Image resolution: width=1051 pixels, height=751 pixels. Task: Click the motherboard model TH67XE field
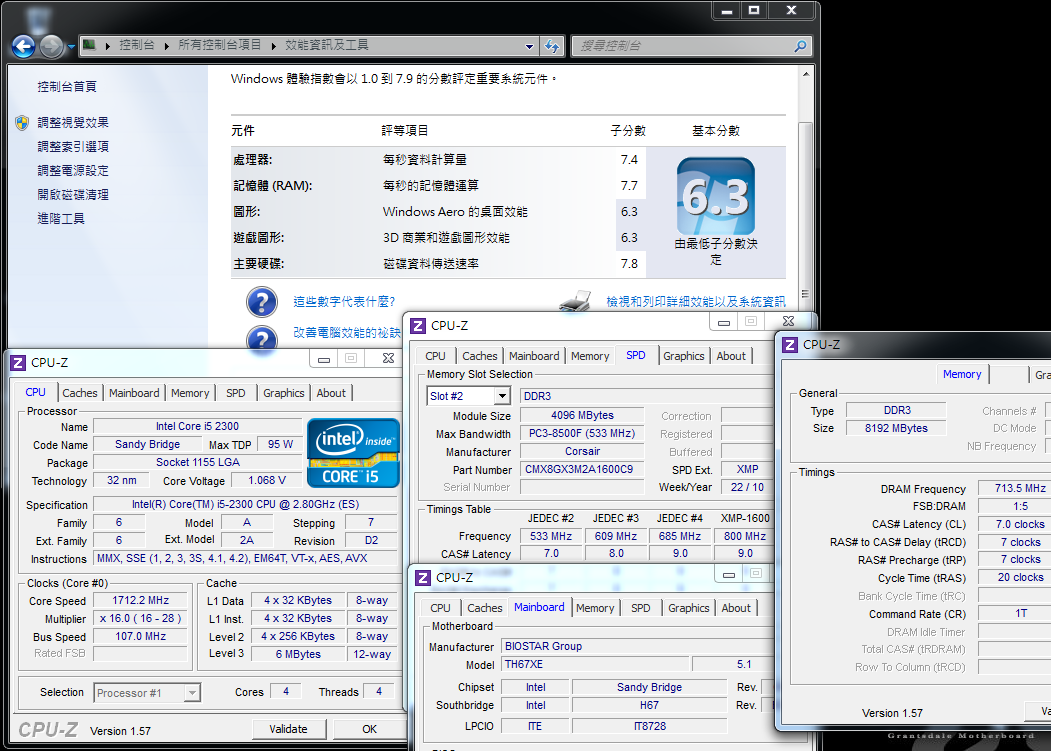point(595,665)
